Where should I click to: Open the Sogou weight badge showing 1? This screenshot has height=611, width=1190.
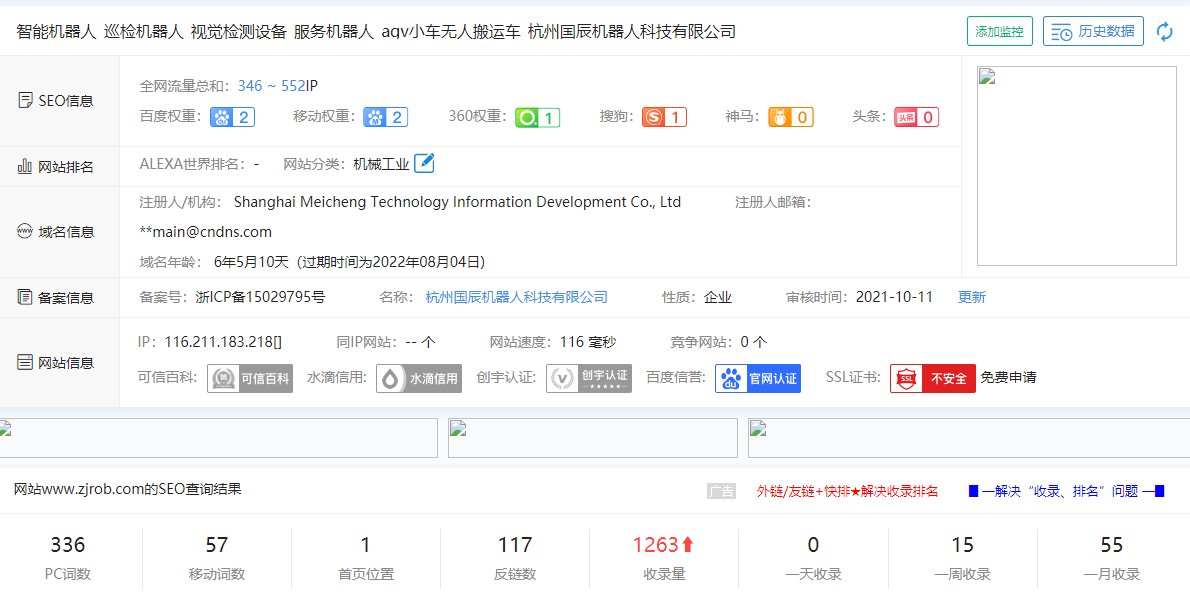664,117
